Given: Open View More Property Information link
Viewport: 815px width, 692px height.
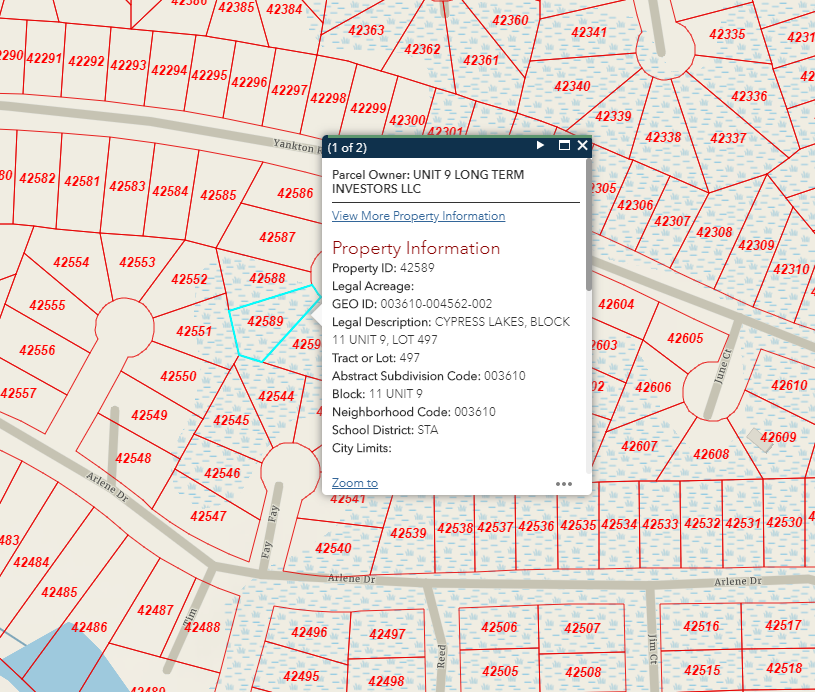Looking at the screenshot, I should (x=418, y=216).
